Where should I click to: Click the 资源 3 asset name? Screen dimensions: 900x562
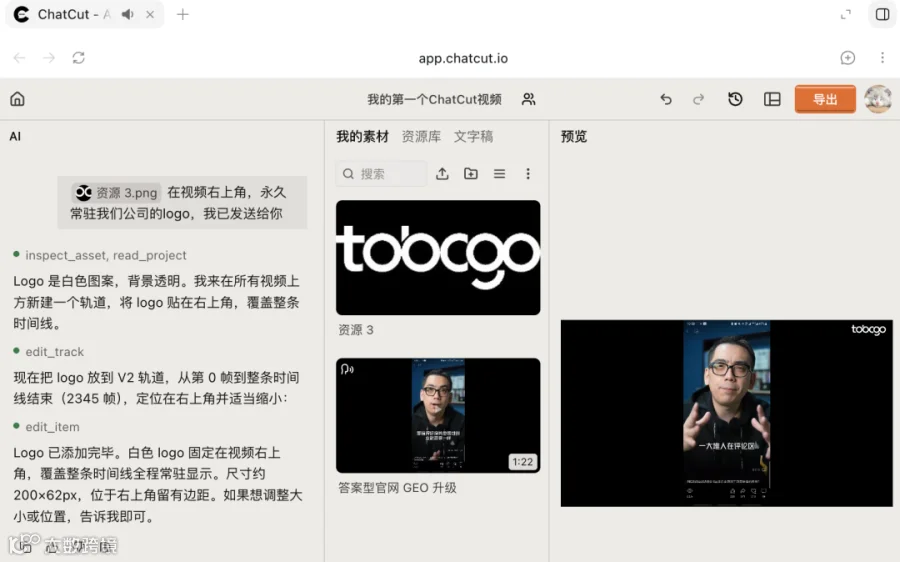coord(356,330)
